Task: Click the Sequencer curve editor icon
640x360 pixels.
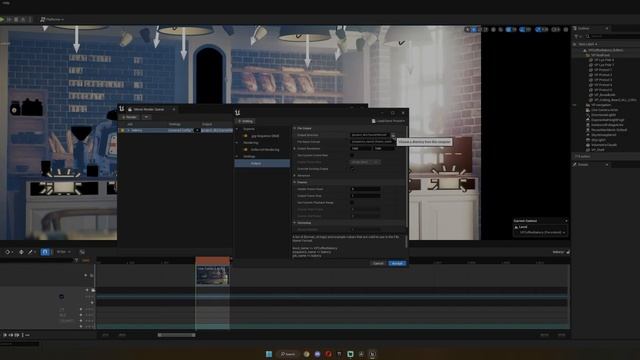Action: 82,252
